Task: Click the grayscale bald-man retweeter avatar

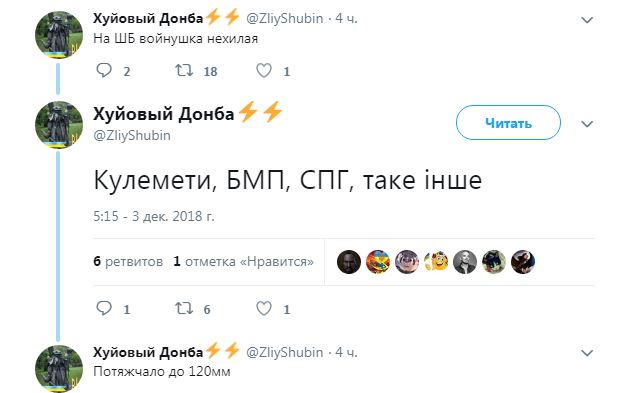Action: [465, 262]
